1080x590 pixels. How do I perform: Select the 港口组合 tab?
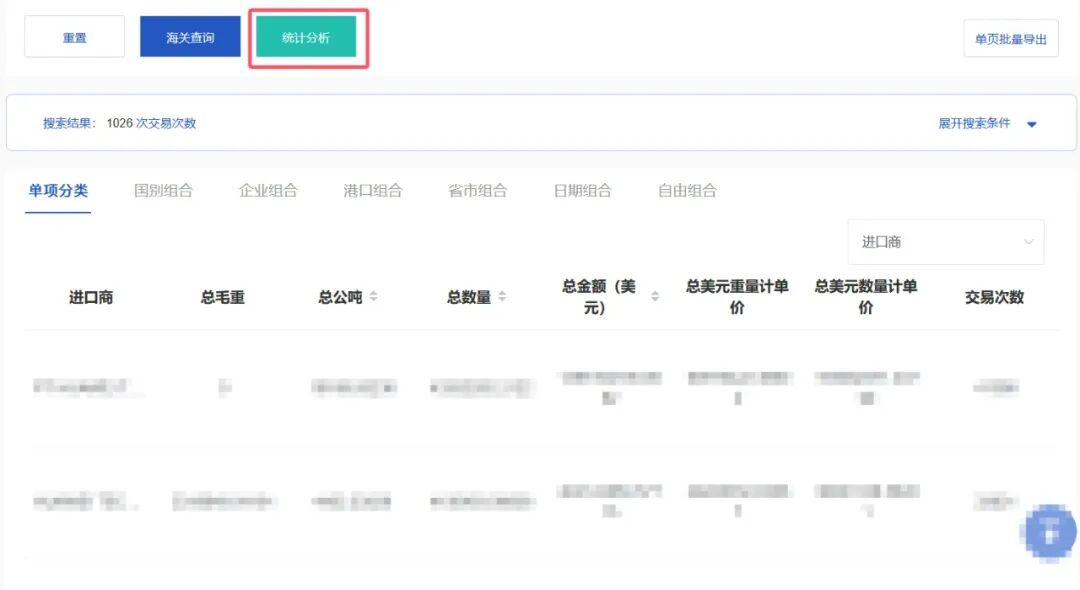click(x=372, y=190)
